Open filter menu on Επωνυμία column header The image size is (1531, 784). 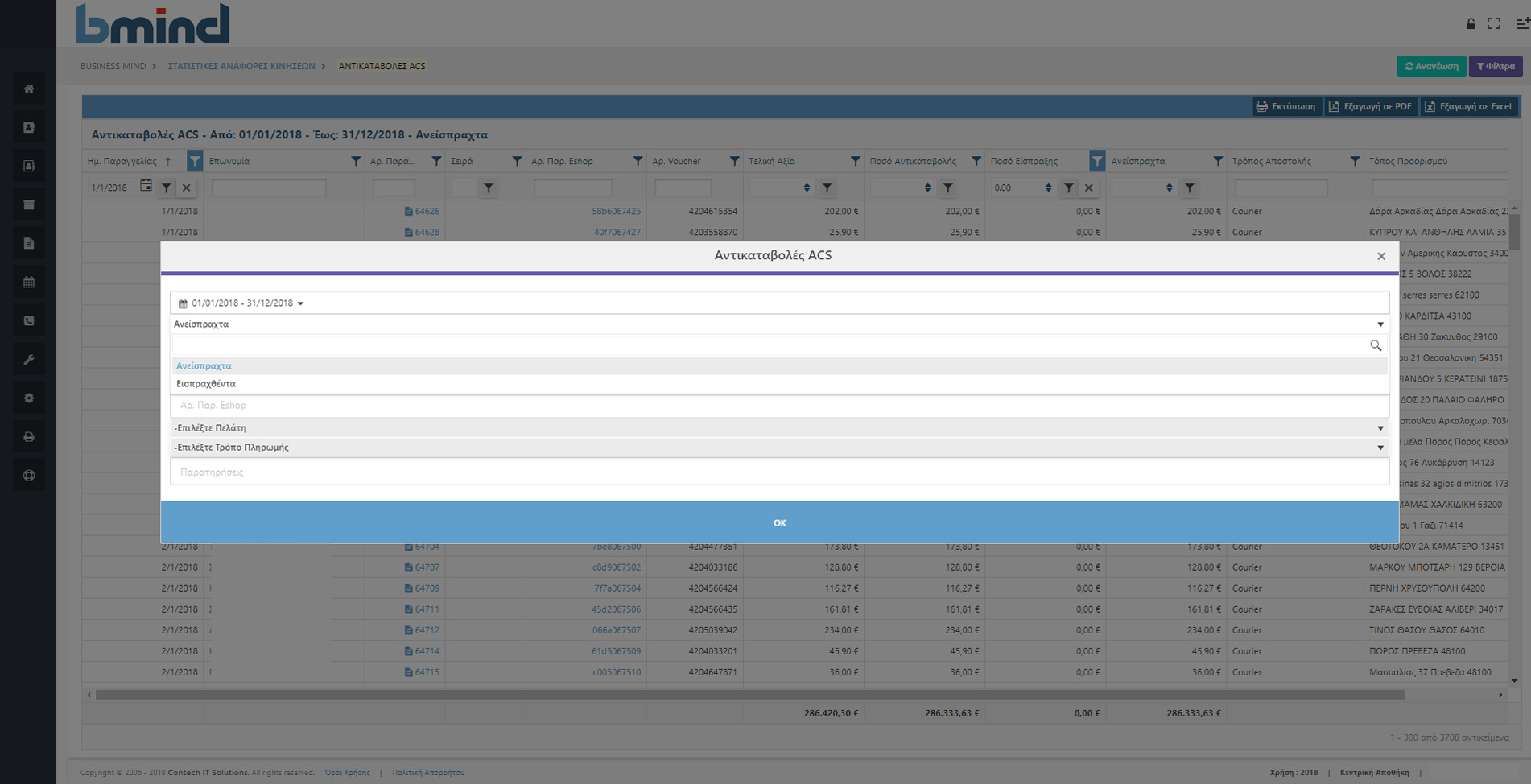(x=356, y=161)
